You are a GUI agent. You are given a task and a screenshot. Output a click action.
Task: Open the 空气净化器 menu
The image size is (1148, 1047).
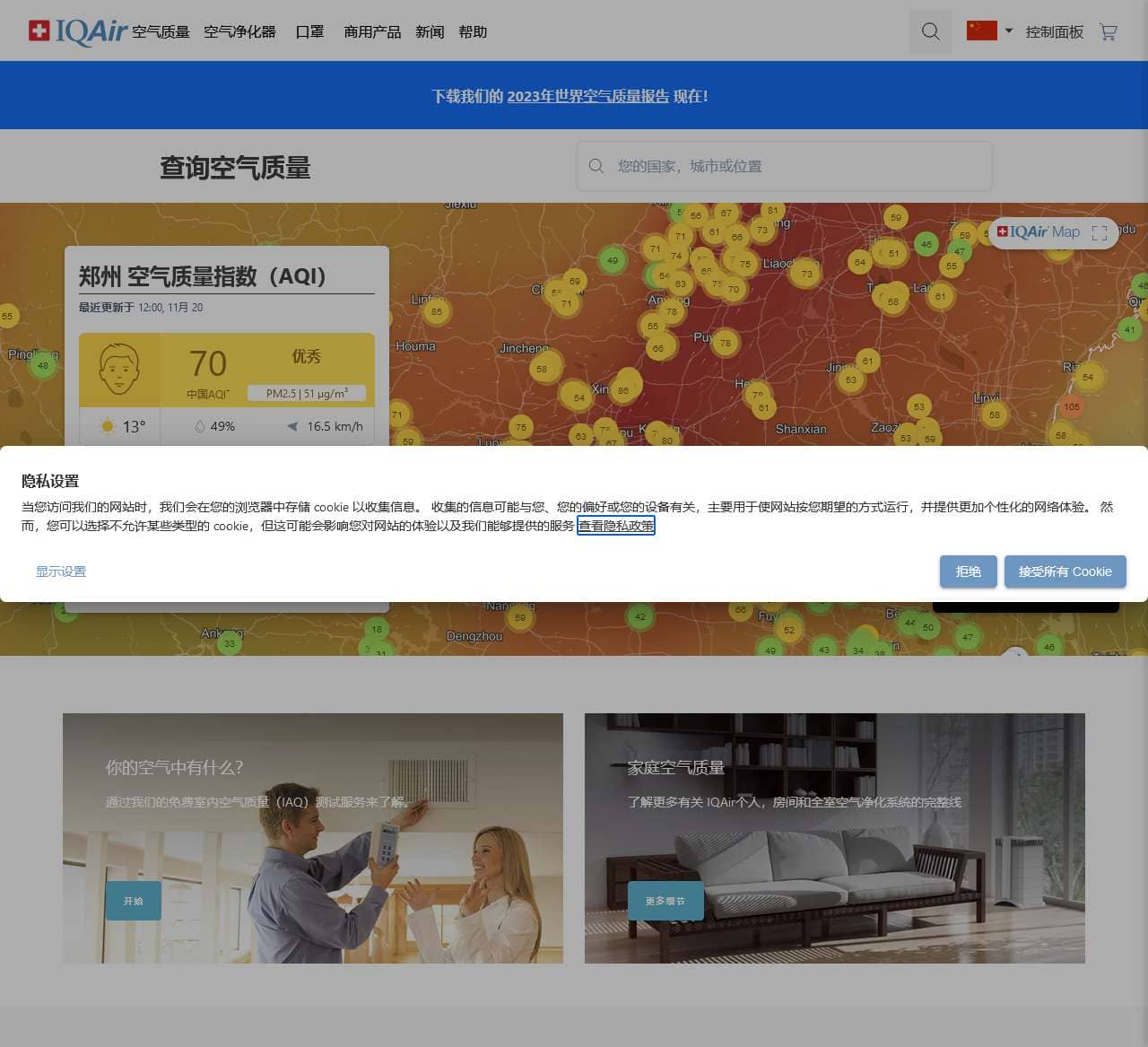pos(239,32)
